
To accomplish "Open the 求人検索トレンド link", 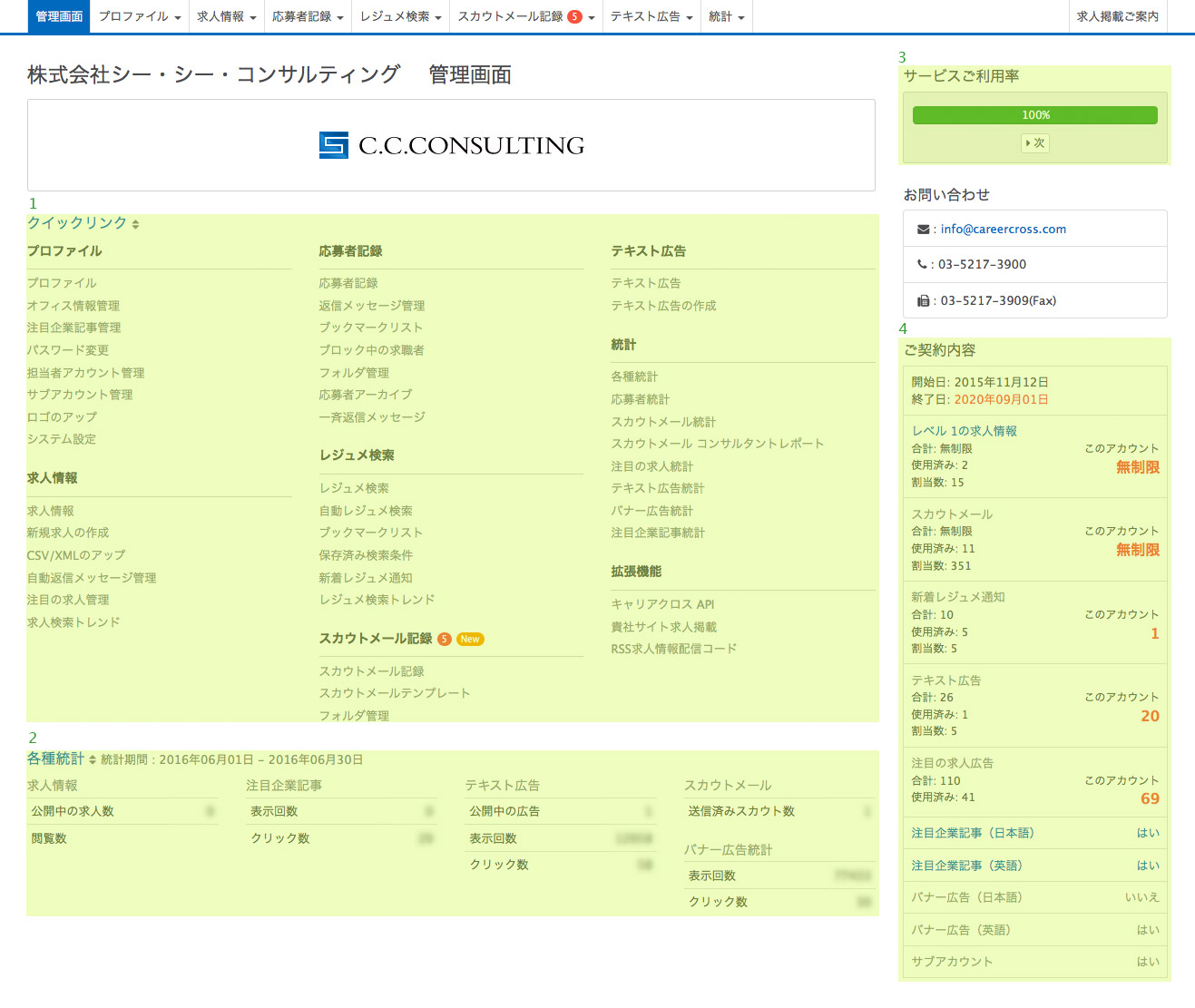I will [x=73, y=623].
